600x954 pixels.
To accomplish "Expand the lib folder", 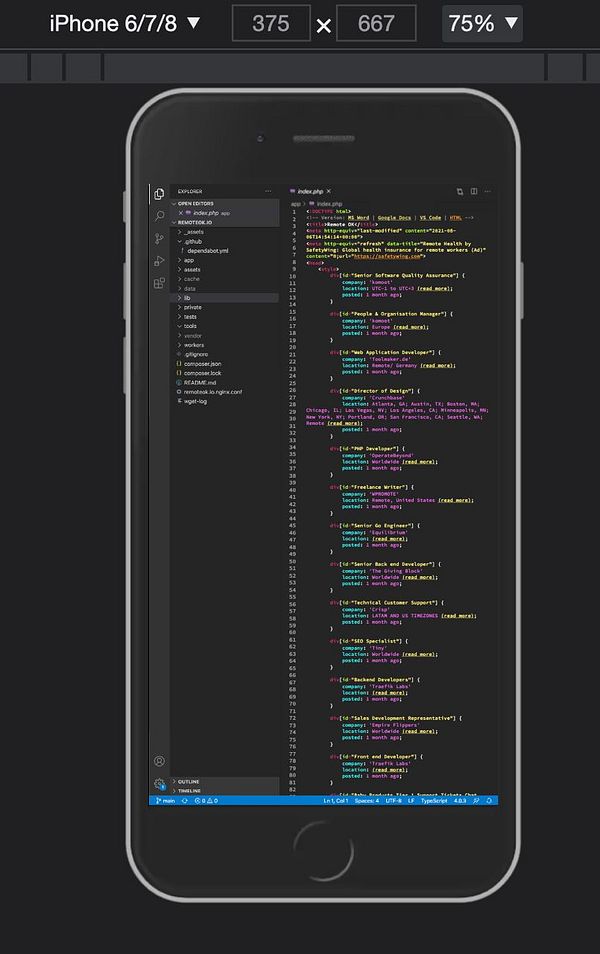I will [184, 298].
